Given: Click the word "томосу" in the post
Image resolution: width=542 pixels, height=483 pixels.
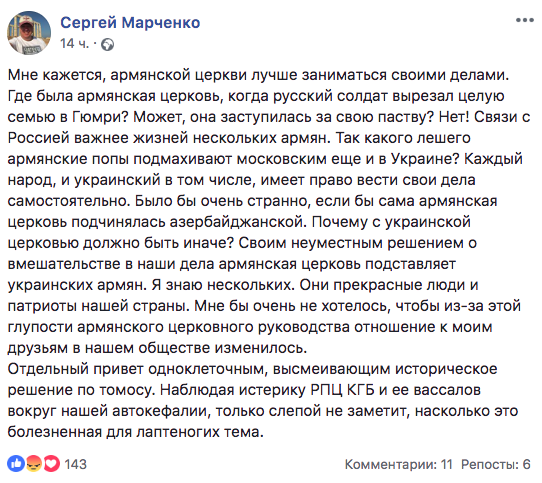Looking at the screenshot, I should click(x=127, y=390).
